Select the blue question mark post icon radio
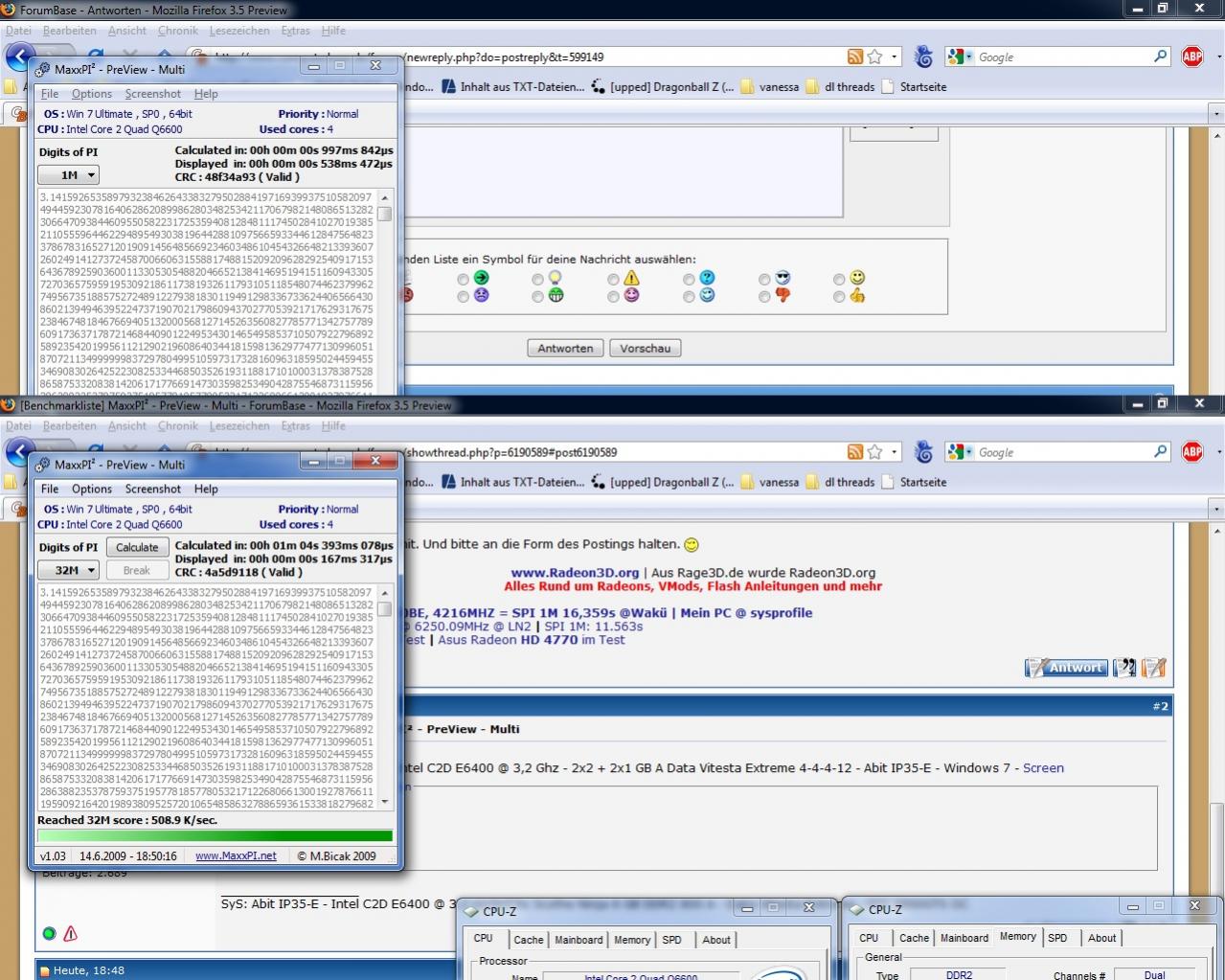 [689, 280]
